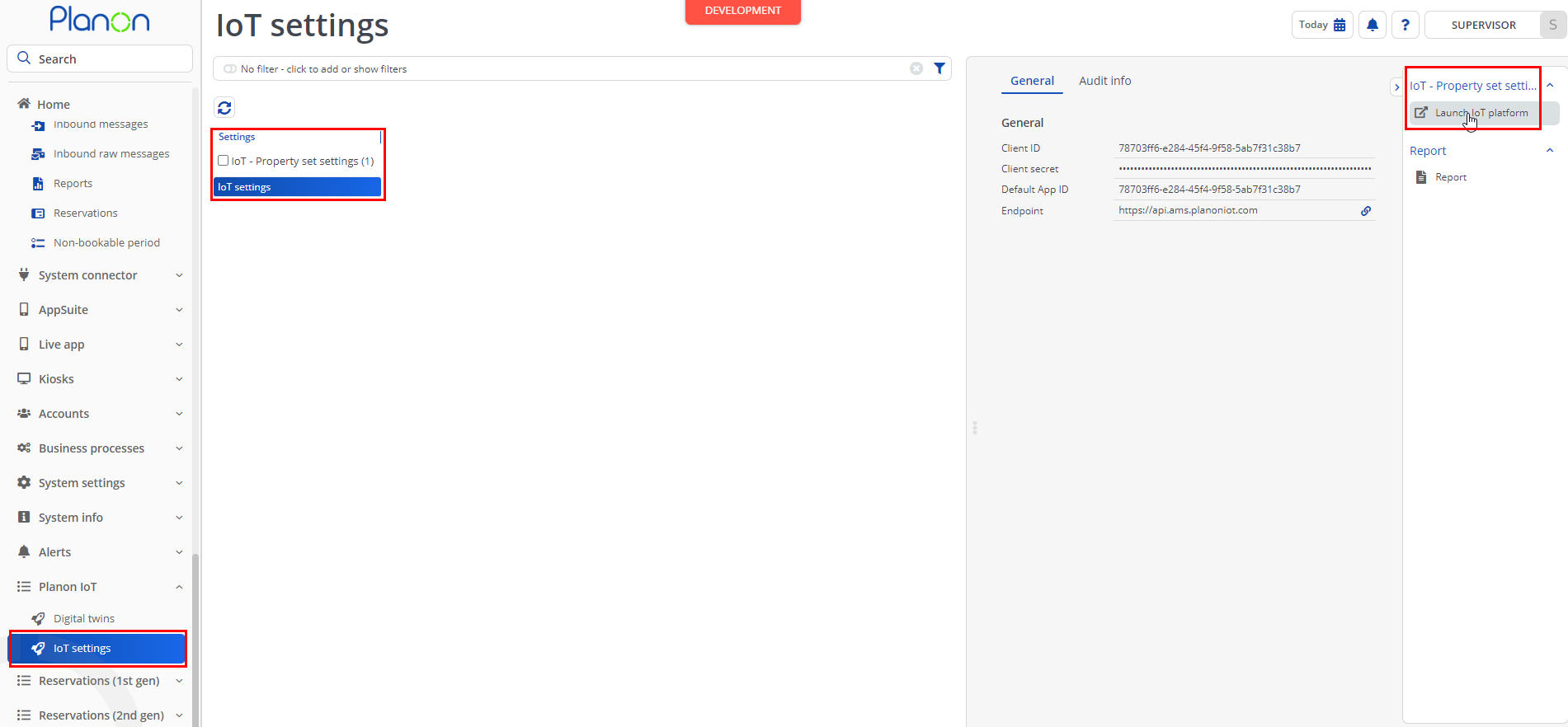
Task: Collapse the right action panel arrow
Action: [1396, 87]
